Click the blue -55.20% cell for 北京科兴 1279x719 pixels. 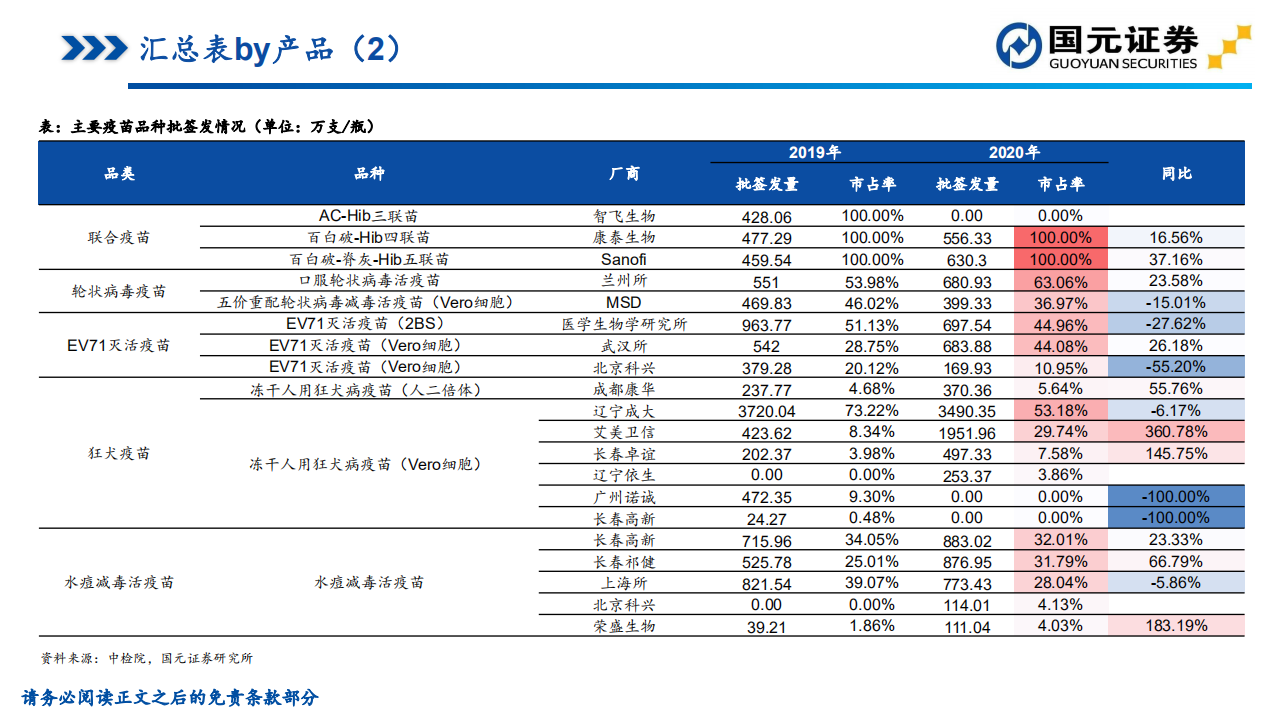click(x=1176, y=367)
